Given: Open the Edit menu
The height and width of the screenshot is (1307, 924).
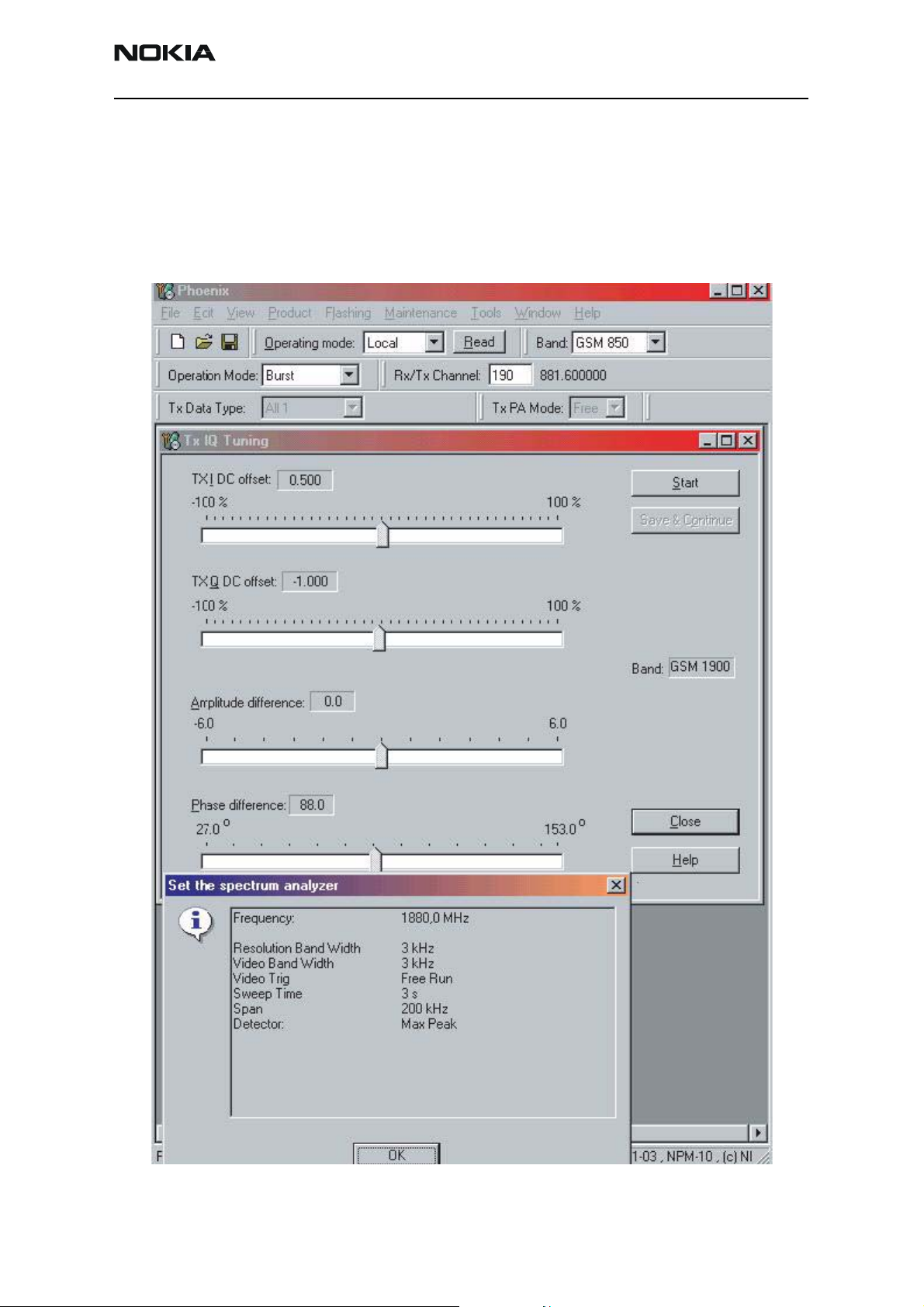Looking at the screenshot, I should [204, 313].
